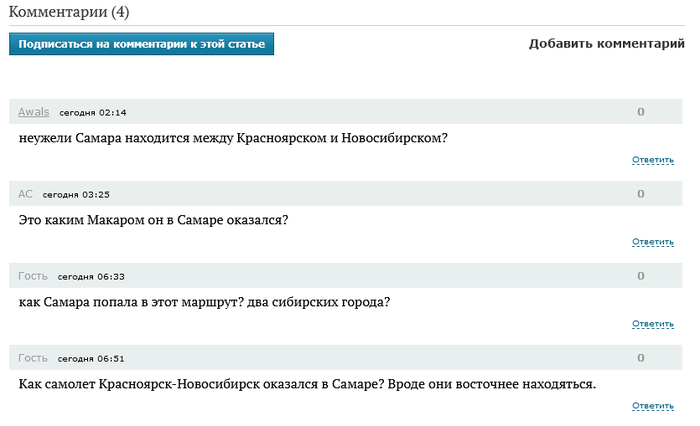This screenshot has width=700, height=426.
Task: Click the AC commenter name
Action: click(x=26, y=194)
